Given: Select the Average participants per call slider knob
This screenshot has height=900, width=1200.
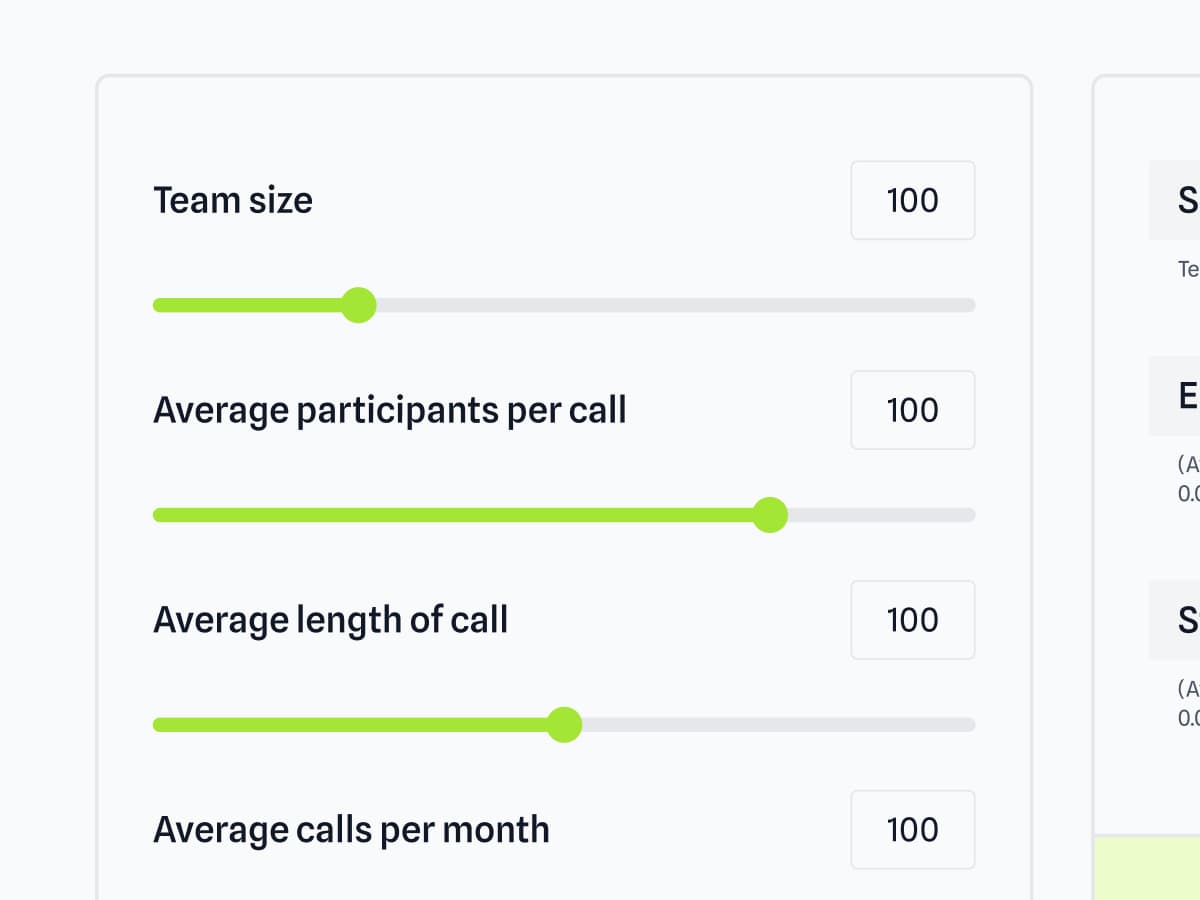Looking at the screenshot, I should coord(769,515).
